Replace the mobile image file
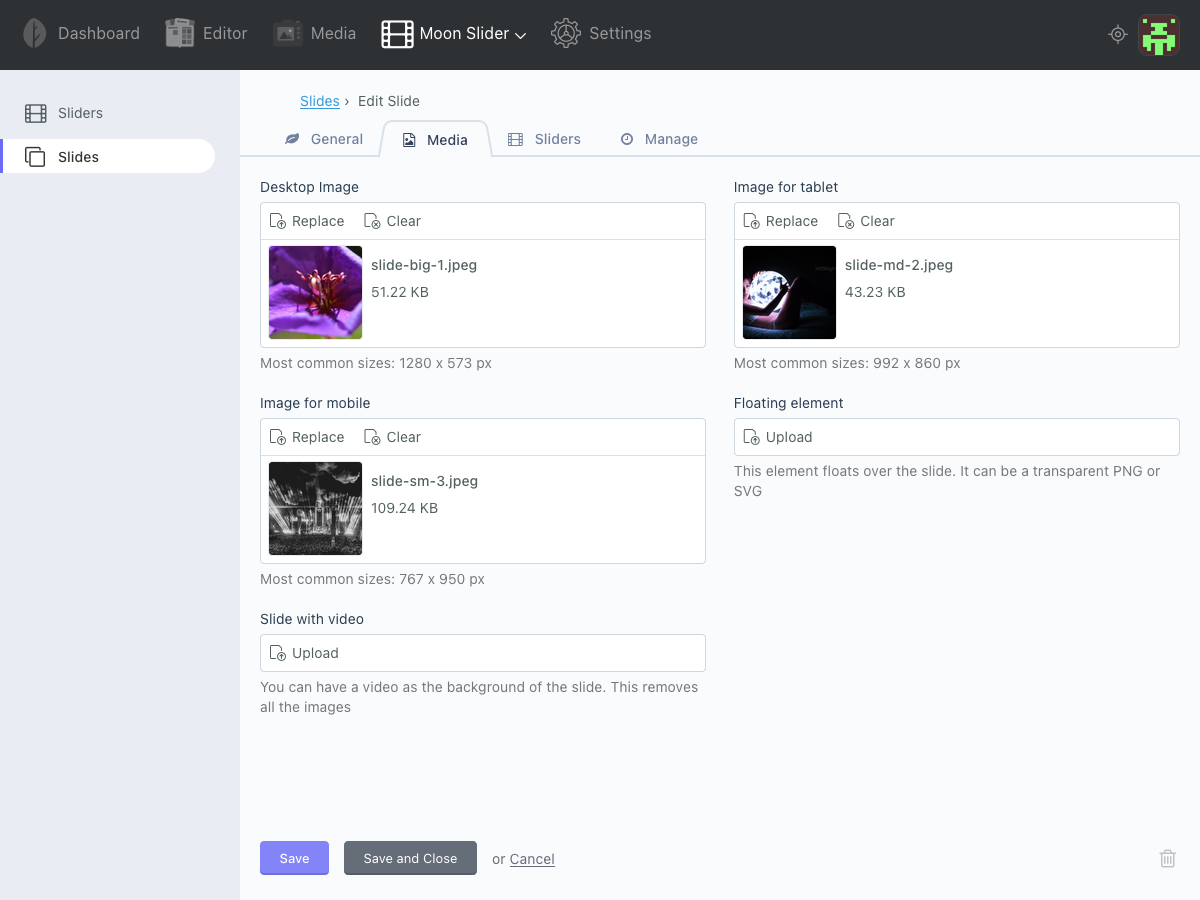The height and width of the screenshot is (900, 1200). 307,437
